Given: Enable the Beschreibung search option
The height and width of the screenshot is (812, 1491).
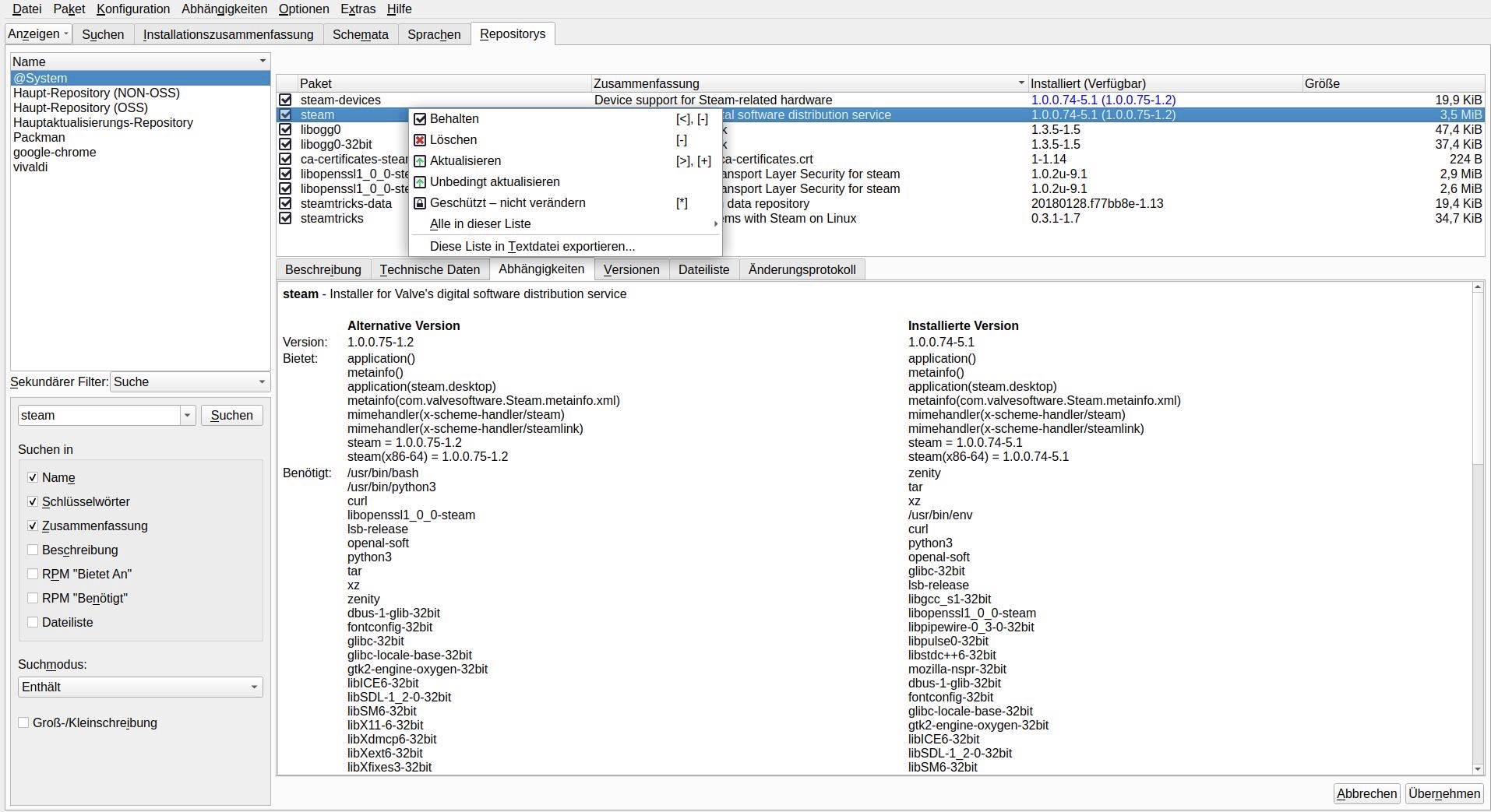Looking at the screenshot, I should tap(33, 550).
